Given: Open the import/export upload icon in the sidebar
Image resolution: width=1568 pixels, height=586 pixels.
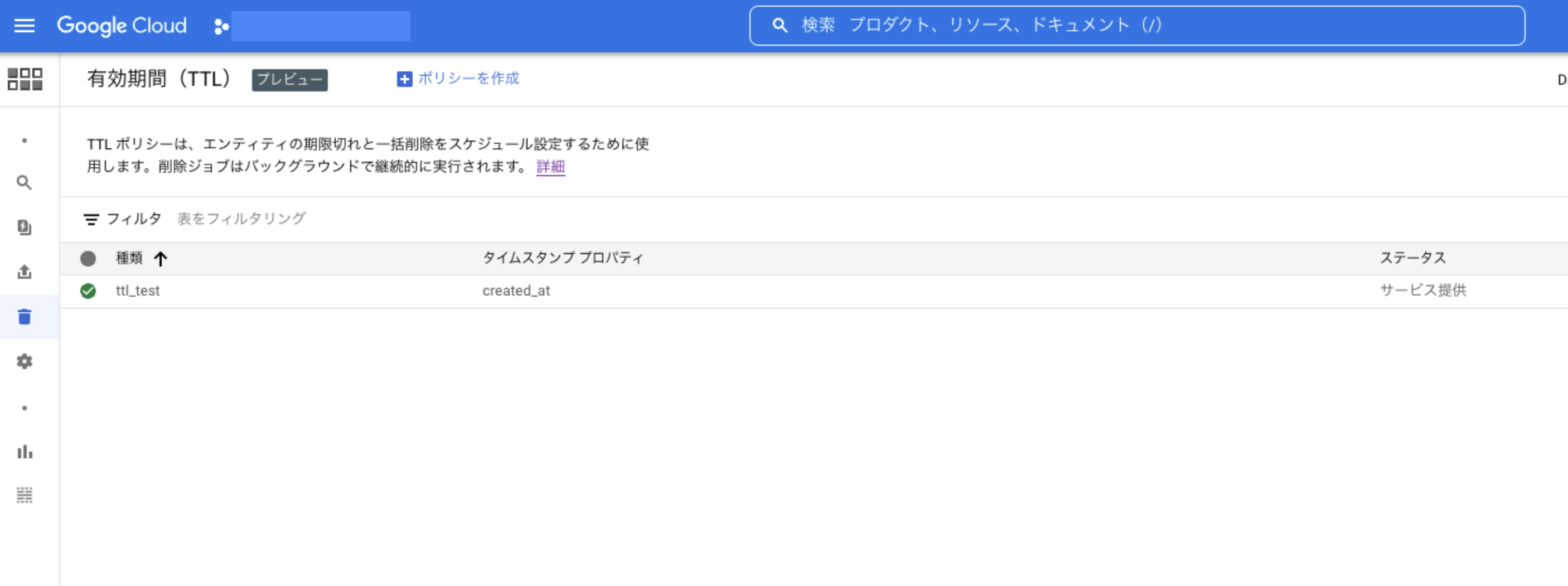Looking at the screenshot, I should [25, 272].
